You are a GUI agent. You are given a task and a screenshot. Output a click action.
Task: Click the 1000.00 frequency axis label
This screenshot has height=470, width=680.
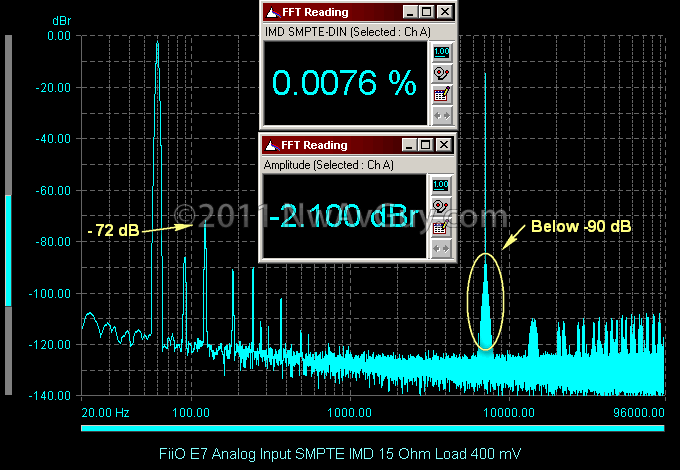coord(350,412)
